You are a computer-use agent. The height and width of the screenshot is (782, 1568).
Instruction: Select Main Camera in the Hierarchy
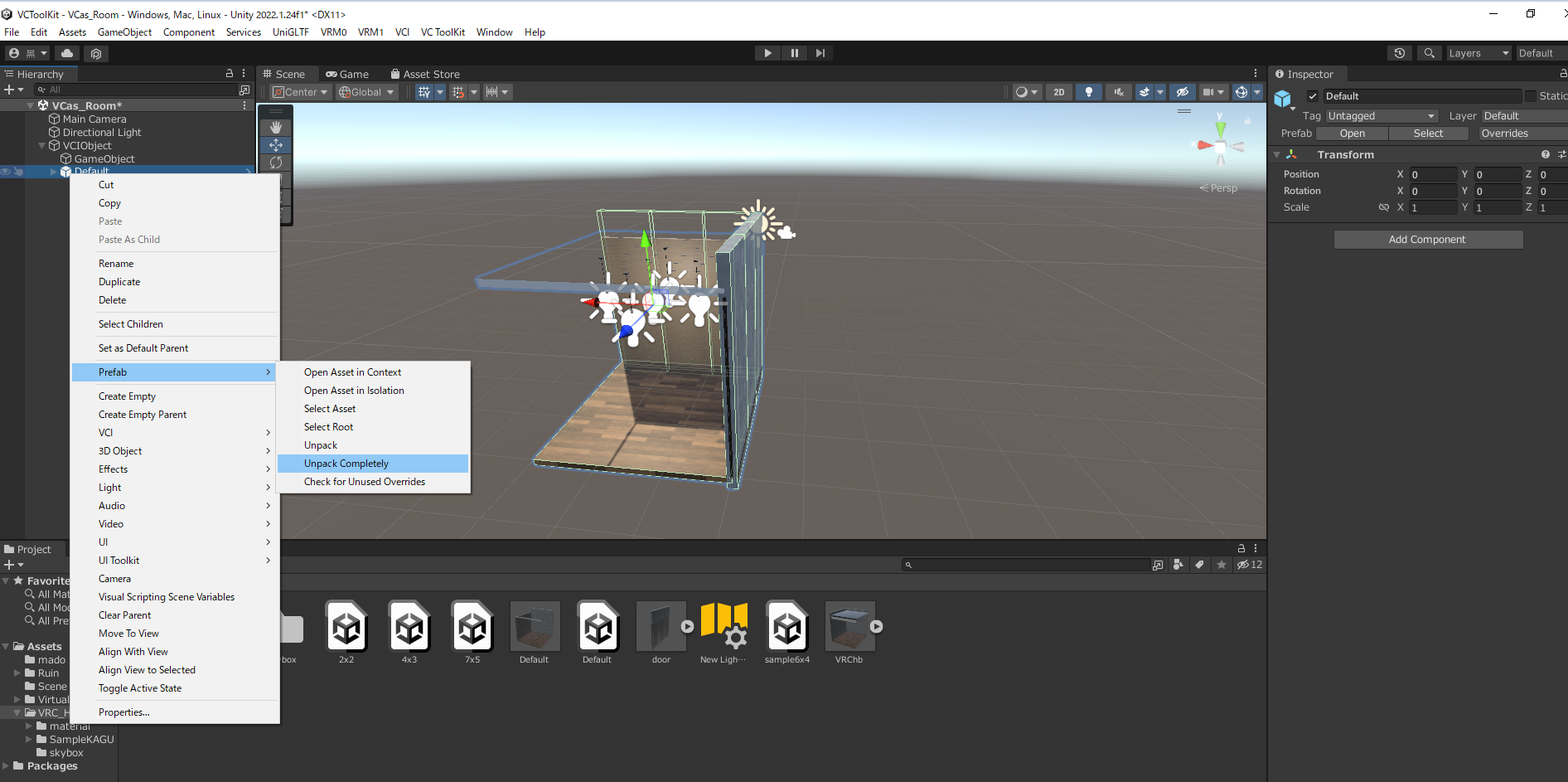(94, 119)
